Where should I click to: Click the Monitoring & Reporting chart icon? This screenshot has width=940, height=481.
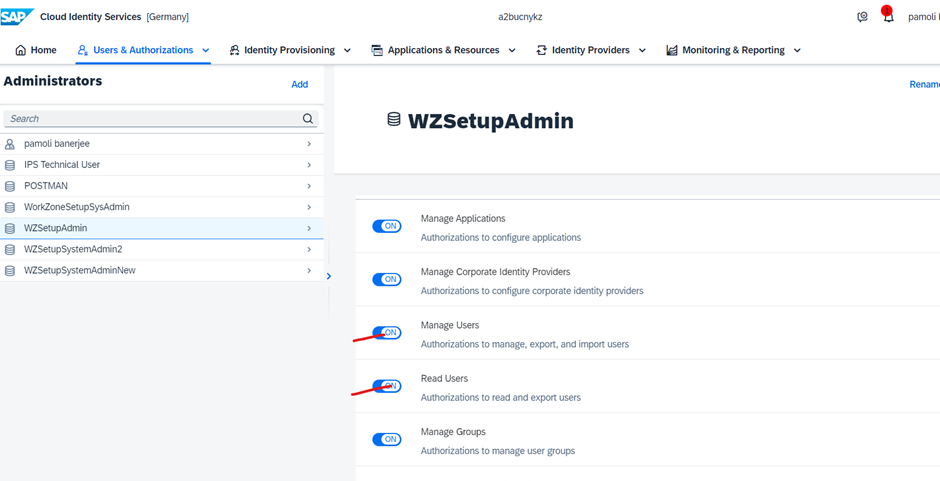point(672,50)
